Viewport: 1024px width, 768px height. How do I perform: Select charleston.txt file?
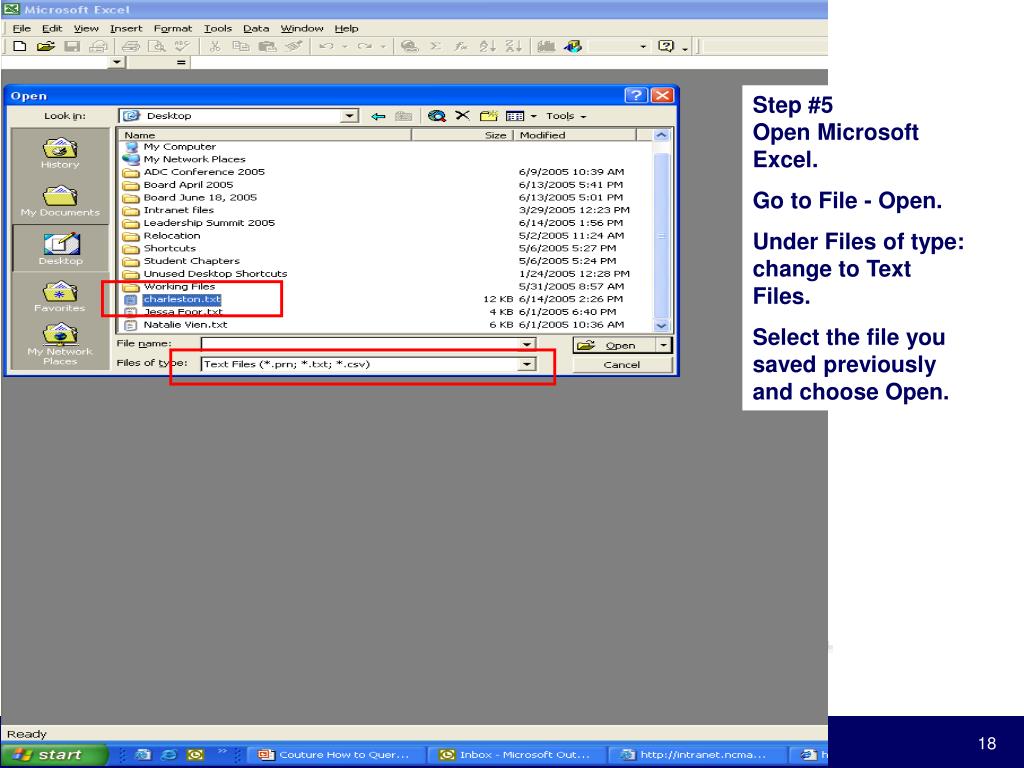point(182,299)
